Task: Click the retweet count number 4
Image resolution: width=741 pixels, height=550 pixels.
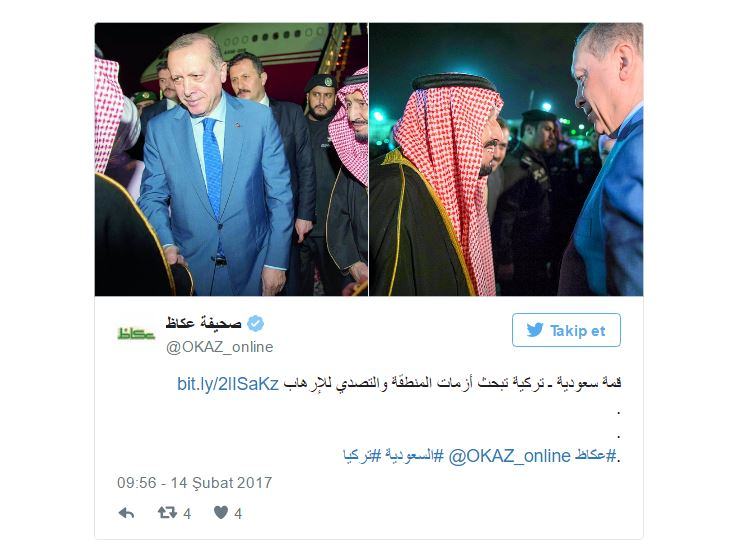Action: [187, 514]
